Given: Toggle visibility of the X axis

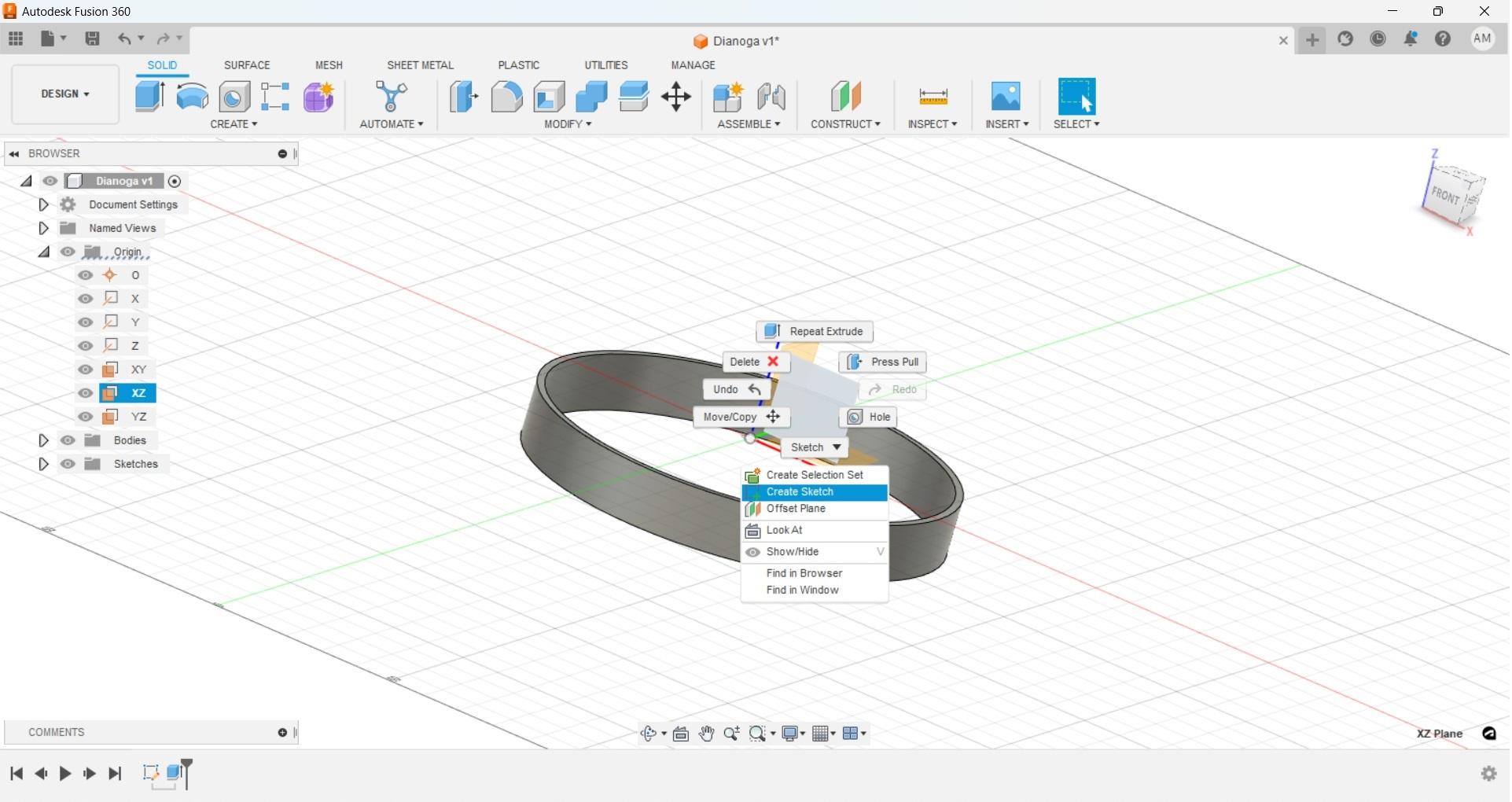Looking at the screenshot, I should 86,299.
